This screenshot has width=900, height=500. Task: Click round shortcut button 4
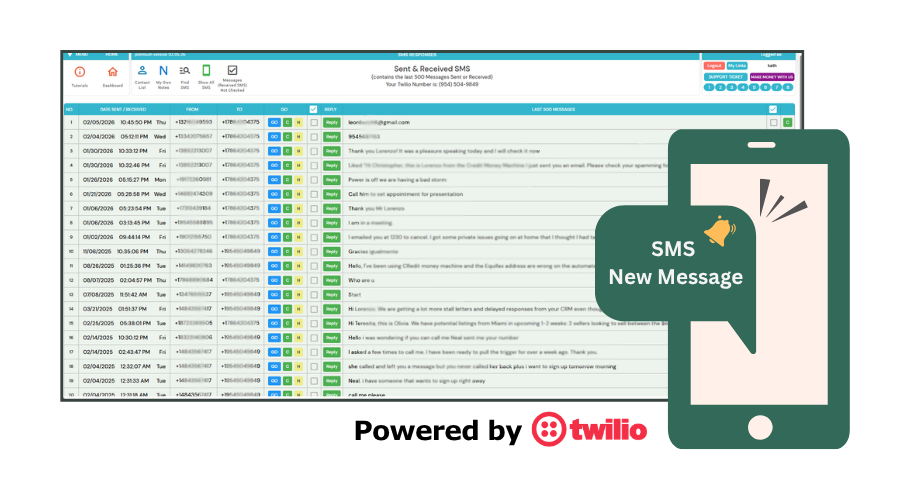point(743,87)
